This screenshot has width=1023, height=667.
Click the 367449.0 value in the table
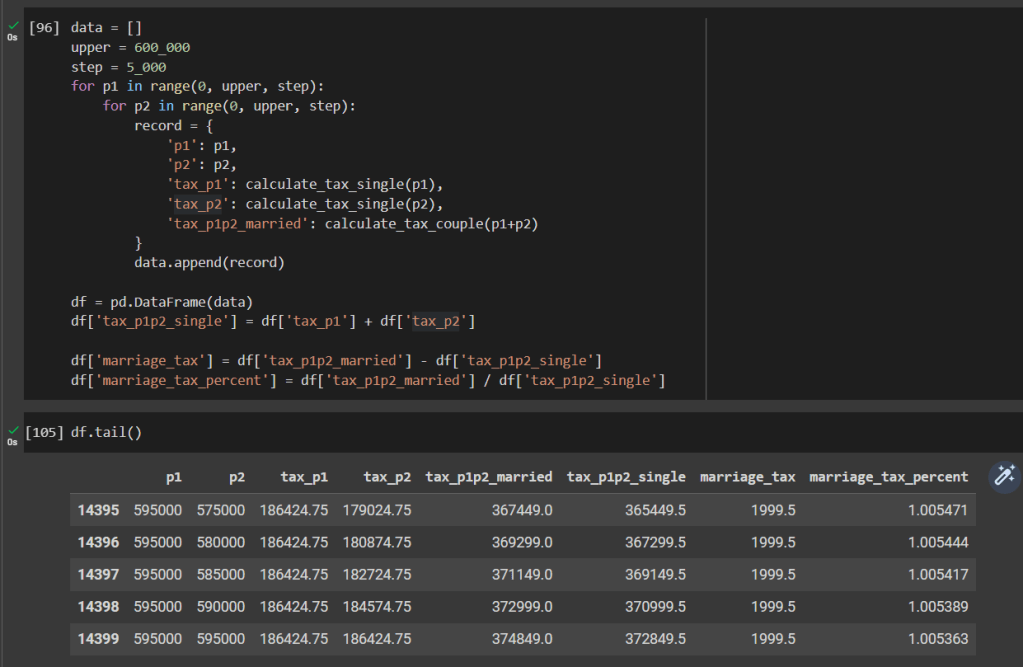pyautogui.click(x=522, y=510)
